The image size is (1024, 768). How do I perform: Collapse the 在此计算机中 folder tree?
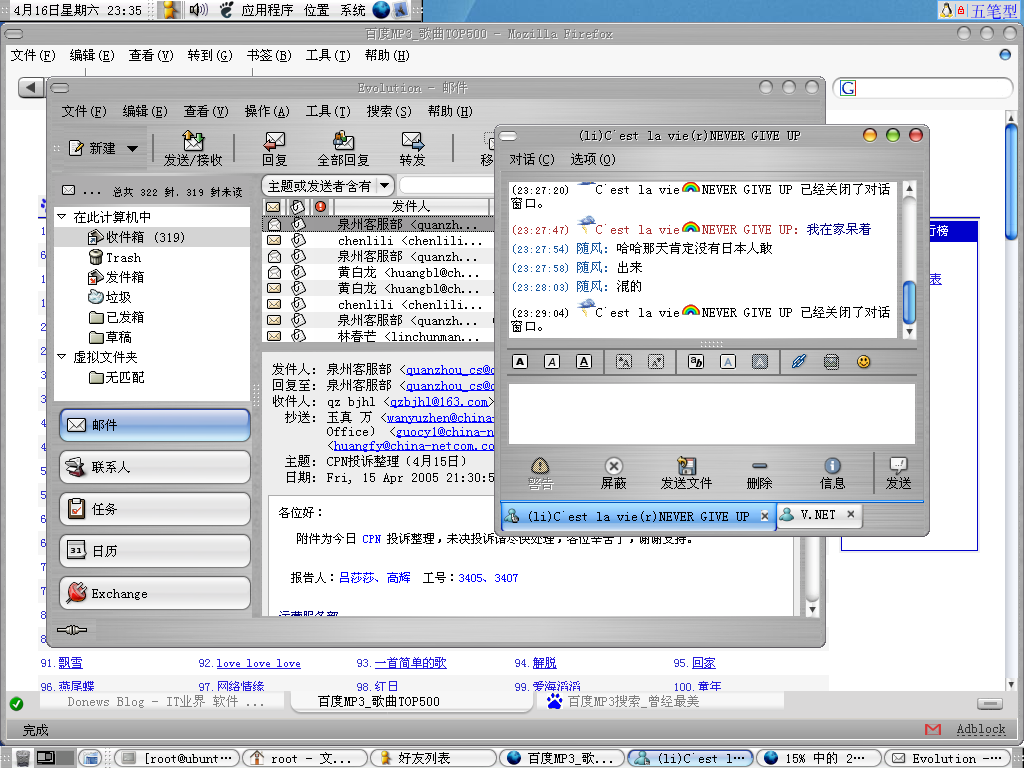coord(61,216)
